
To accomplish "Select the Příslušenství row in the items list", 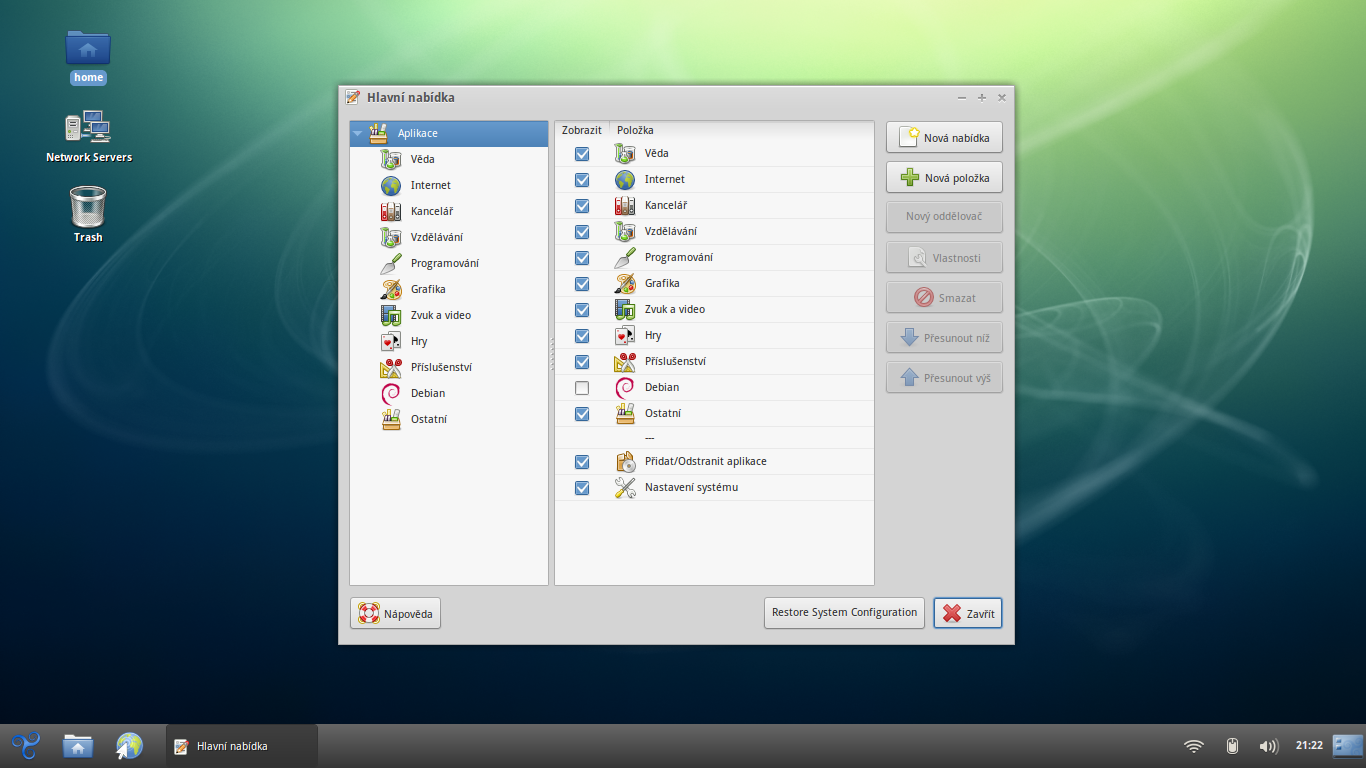I will (714, 361).
